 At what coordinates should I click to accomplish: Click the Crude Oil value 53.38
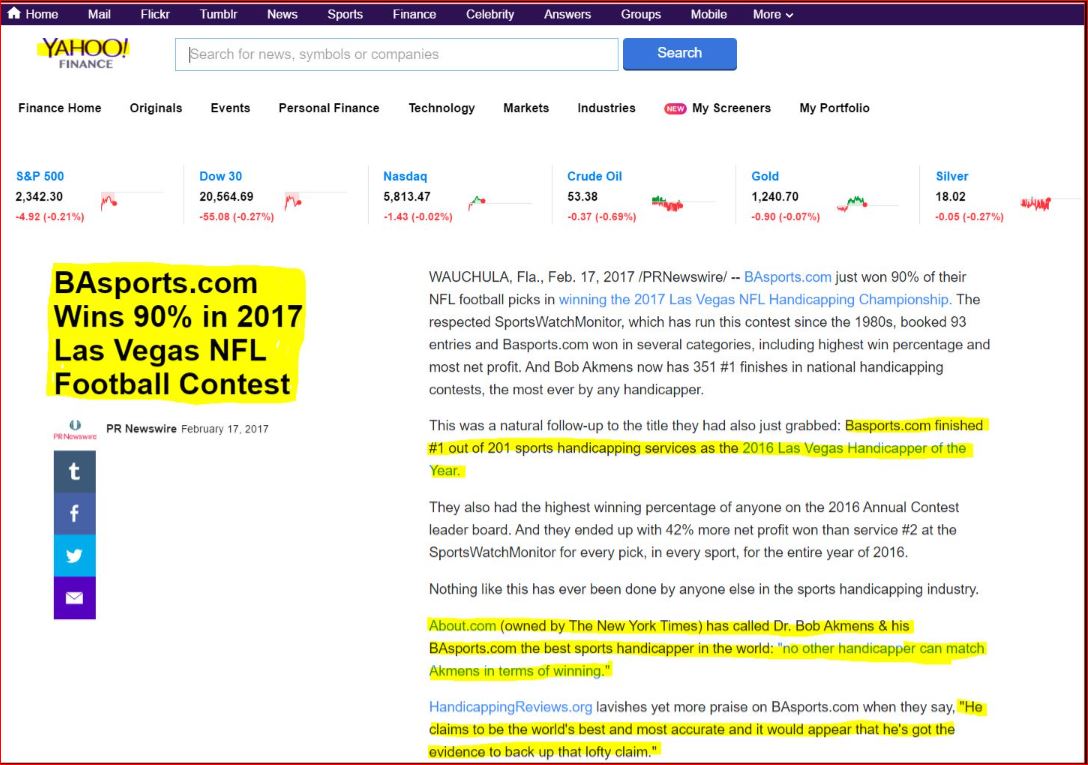click(x=582, y=197)
